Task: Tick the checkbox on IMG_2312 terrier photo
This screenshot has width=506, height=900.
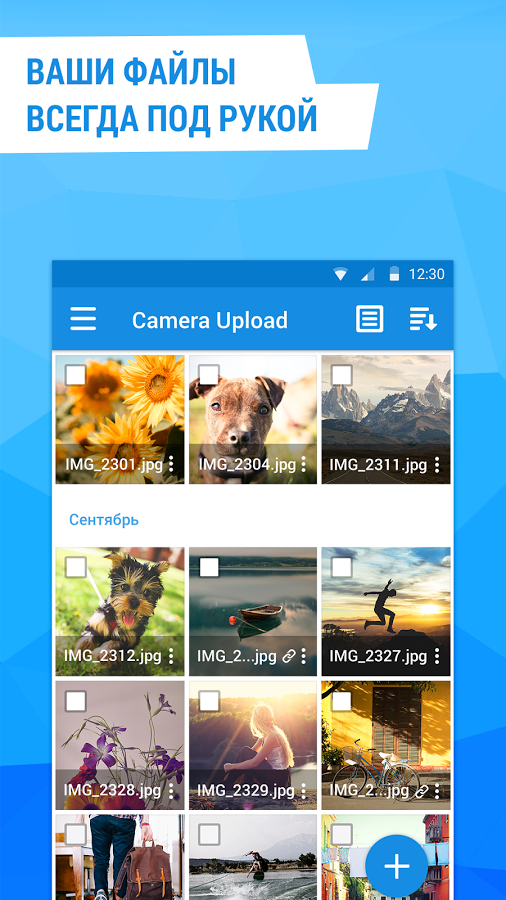Action: click(75, 567)
